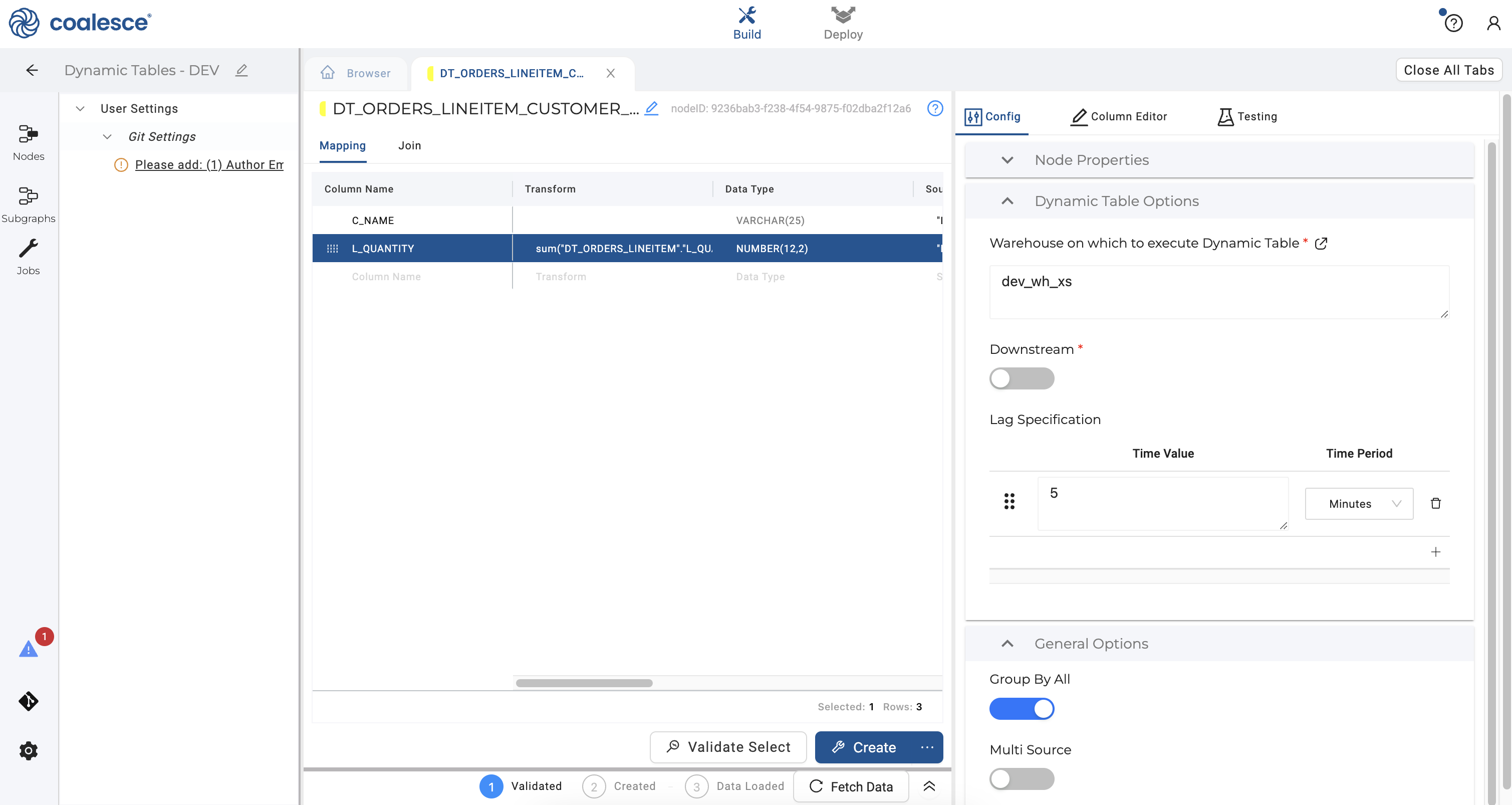The width and height of the screenshot is (1512, 805).
Task: Open the Nodes sidebar panel
Action: (x=28, y=142)
